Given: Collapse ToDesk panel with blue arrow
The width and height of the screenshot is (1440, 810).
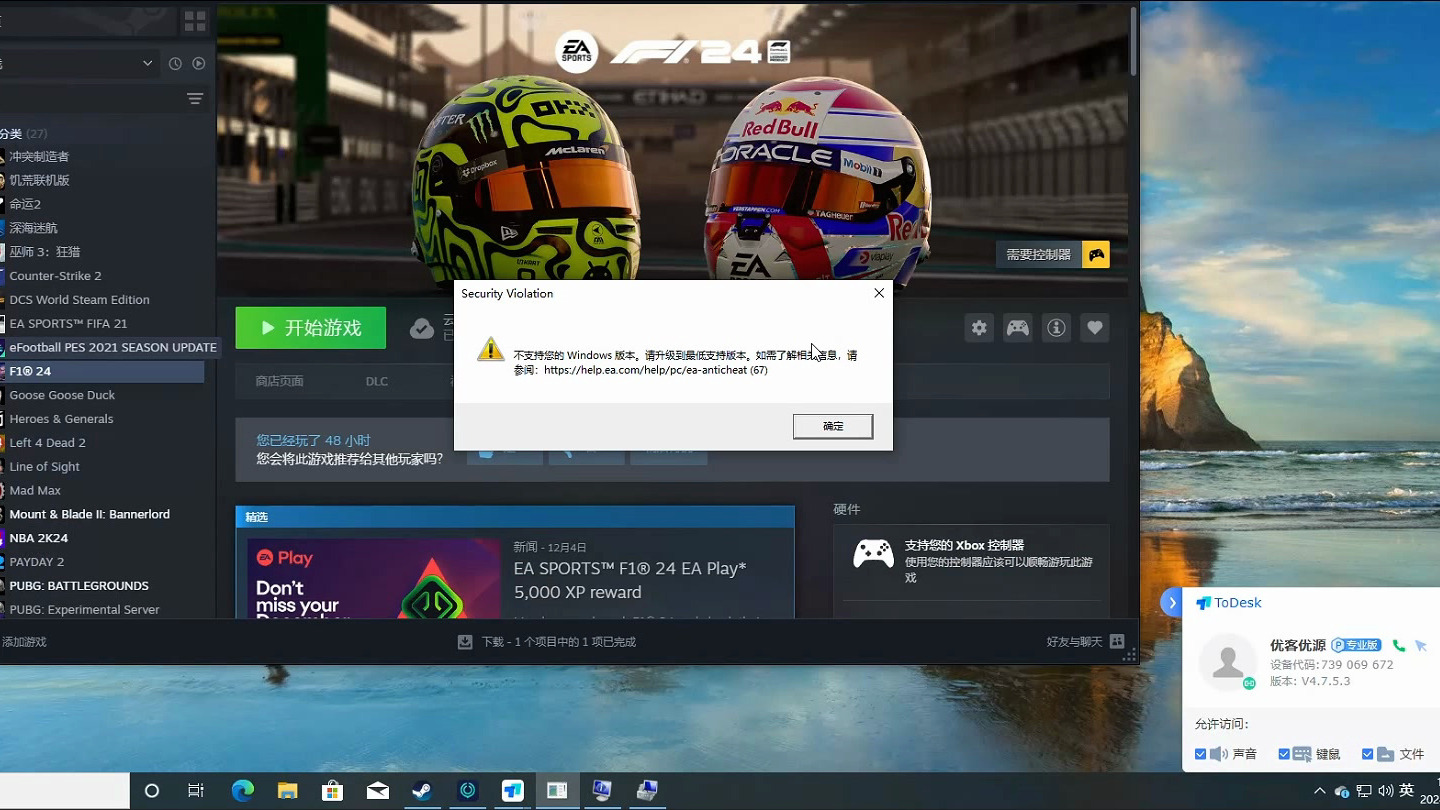Looking at the screenshot, I should [x=1172, y=602].
